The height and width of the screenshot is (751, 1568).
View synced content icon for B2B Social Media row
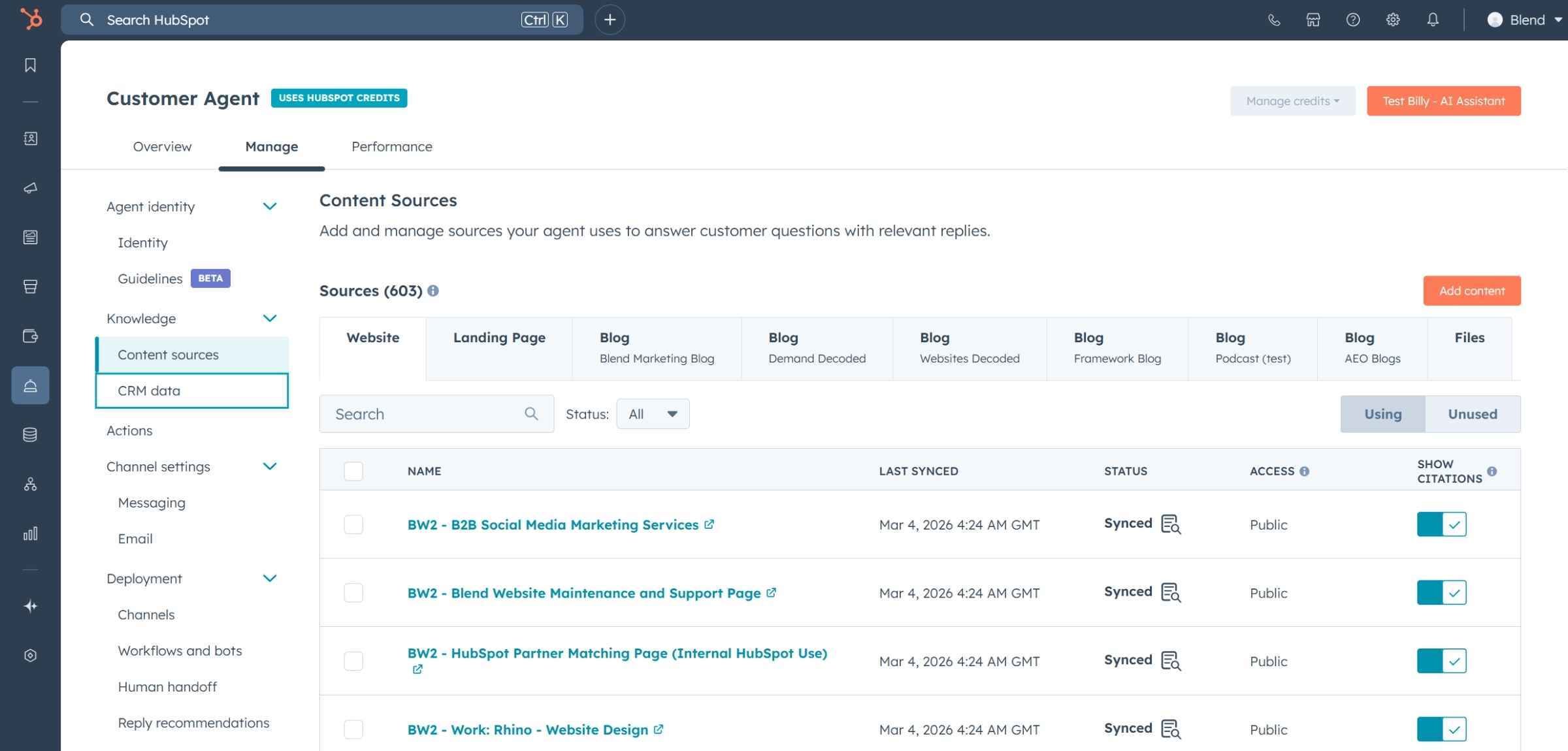(x=1170, y=524)
